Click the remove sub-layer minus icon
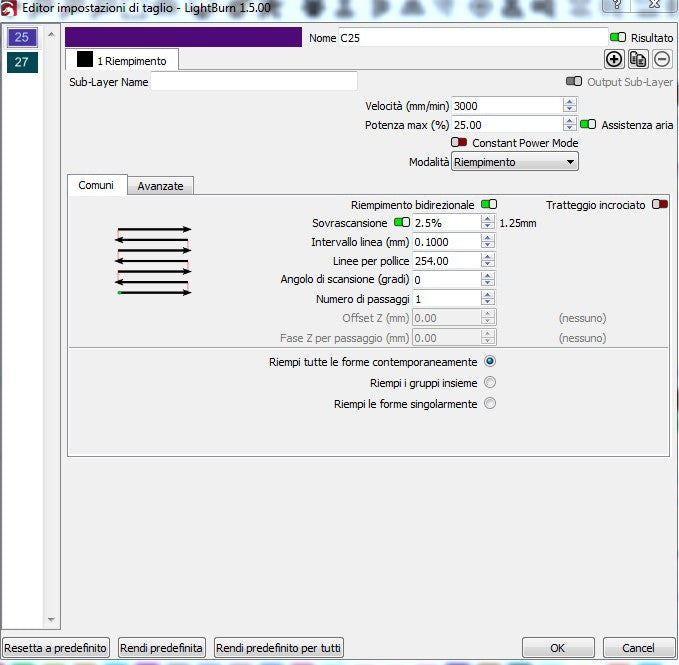The width and height of the screenshot is (679, 665). pos(662,59)
